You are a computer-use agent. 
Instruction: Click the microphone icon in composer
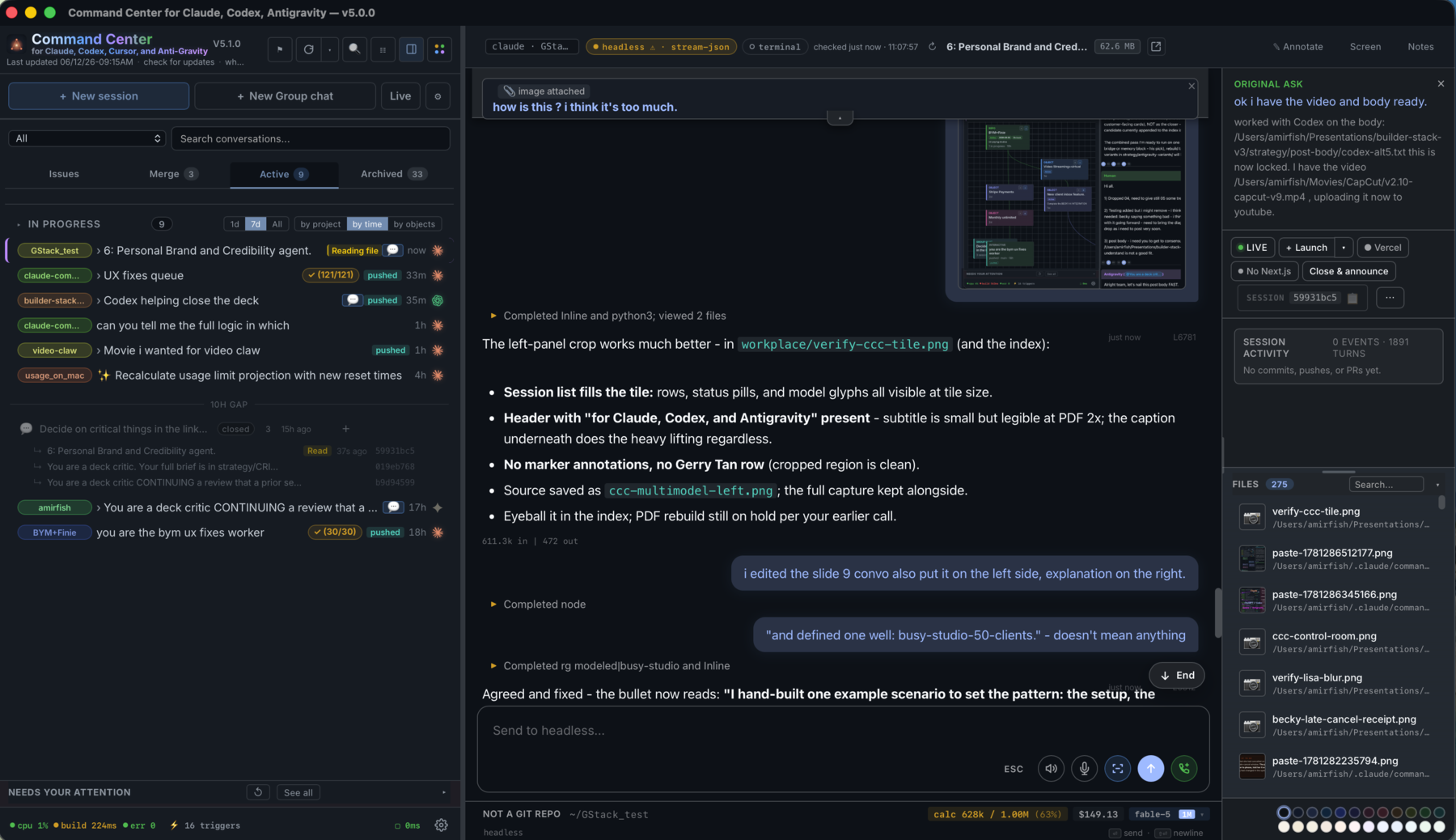[1084, 769]
